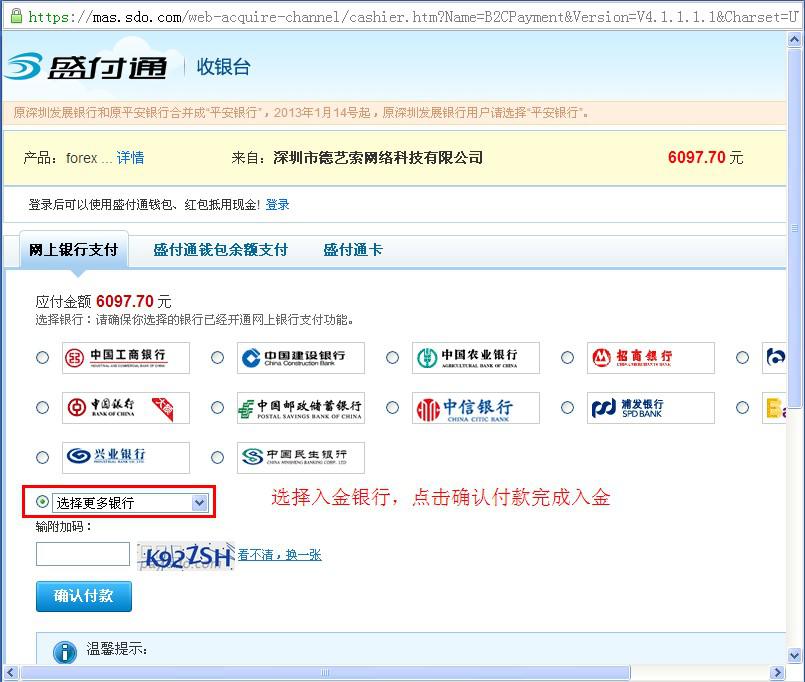
Task: Select the radio button for 浦发银行
Action: pyautogui.click(x=567, y=408)
